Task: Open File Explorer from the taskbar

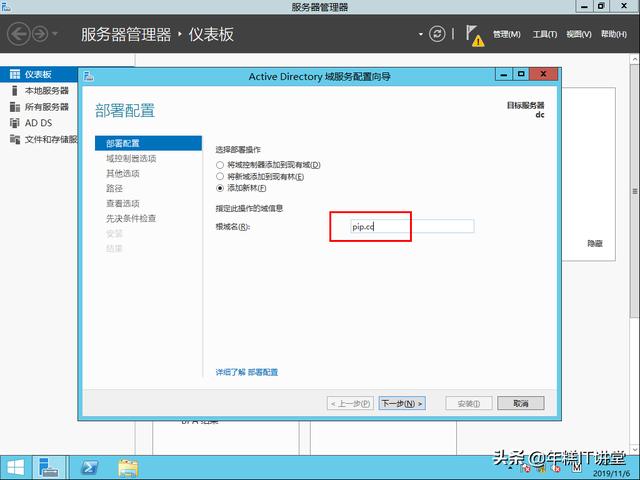Action: (128, 468)
